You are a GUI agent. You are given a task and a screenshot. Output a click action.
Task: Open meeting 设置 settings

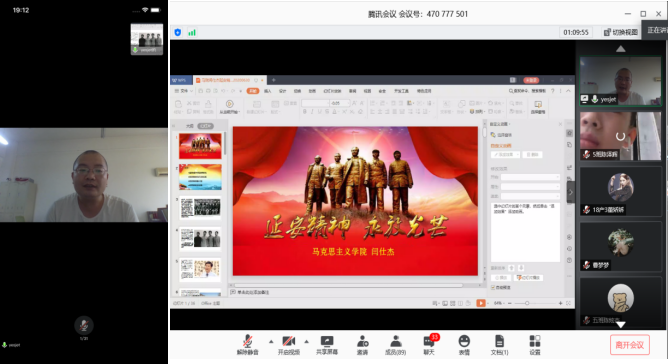click(x=535, y=345)
